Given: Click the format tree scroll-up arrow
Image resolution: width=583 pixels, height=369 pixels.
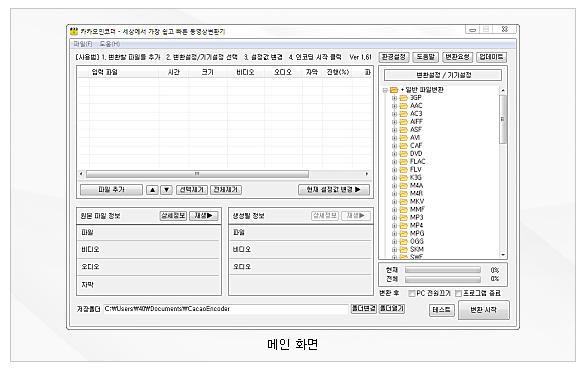Looking at the screenshot, I should 503,90.
